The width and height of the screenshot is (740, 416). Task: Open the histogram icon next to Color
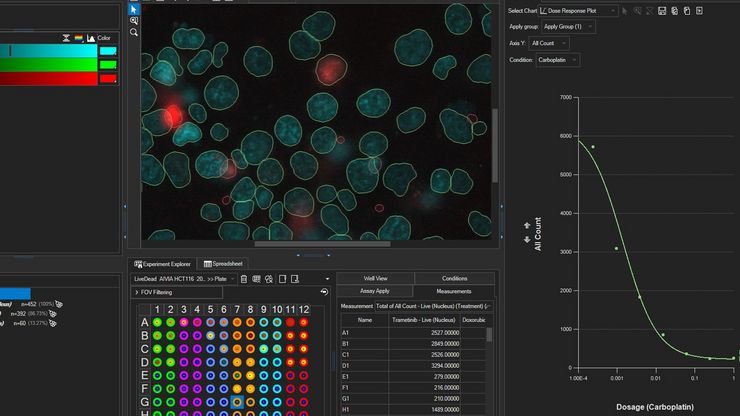click(x=91, y=38)
